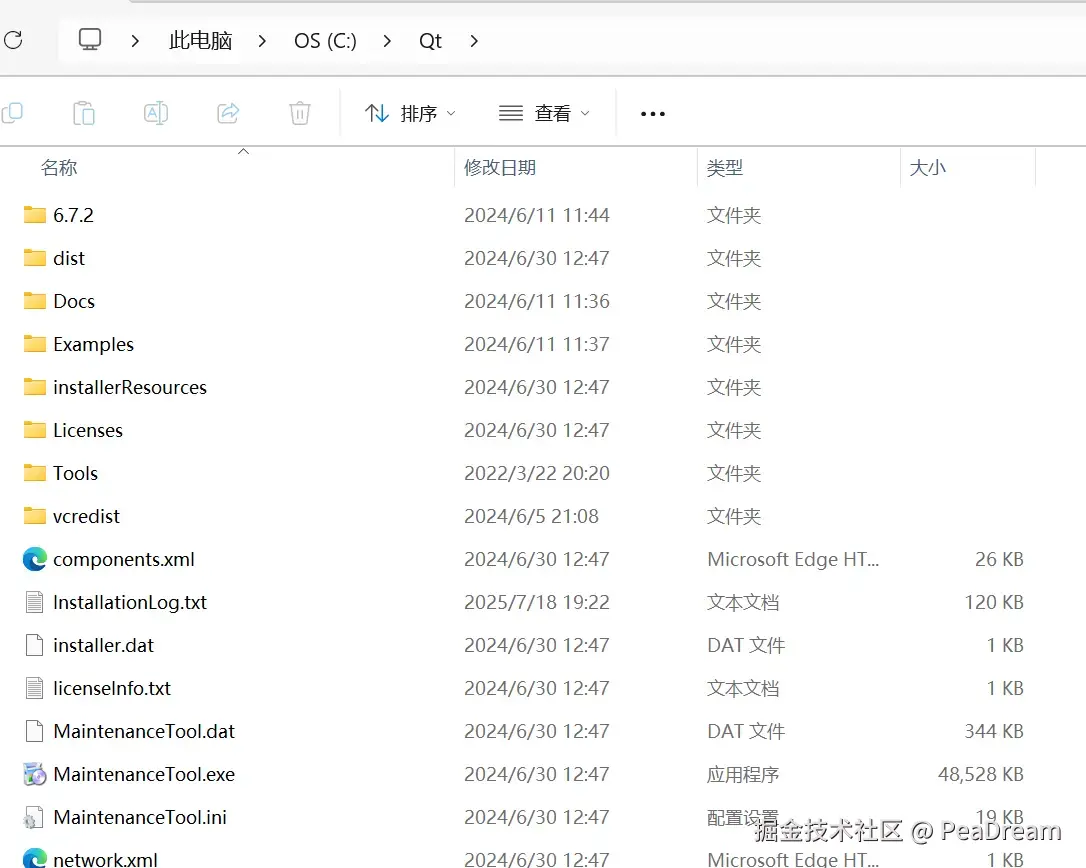The image size is (1086, 868).
Task: Click Edge icon of network.xml
Action: pos(35,858)
